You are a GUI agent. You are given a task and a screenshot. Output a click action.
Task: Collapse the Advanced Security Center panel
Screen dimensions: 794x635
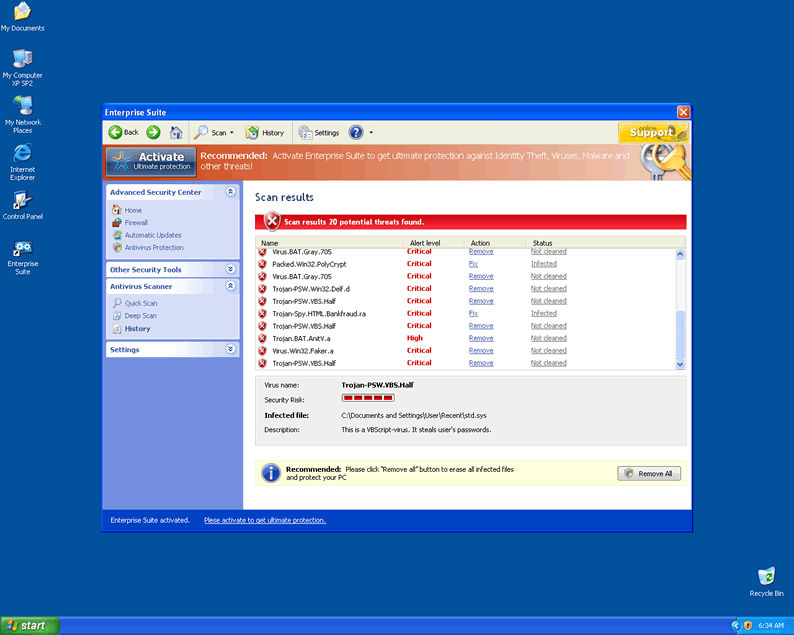[231, 192]
